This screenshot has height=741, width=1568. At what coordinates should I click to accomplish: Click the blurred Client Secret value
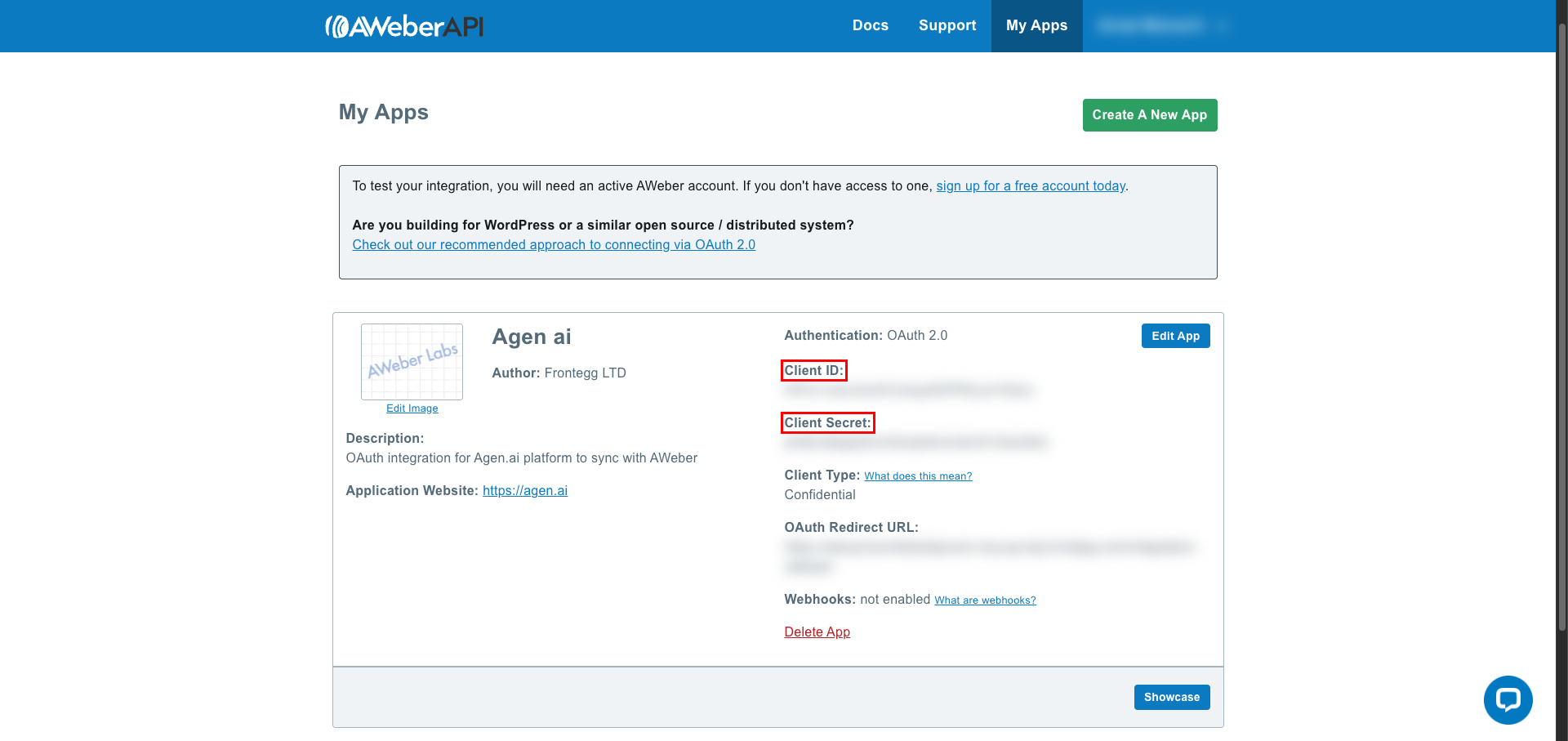(915, 443)
